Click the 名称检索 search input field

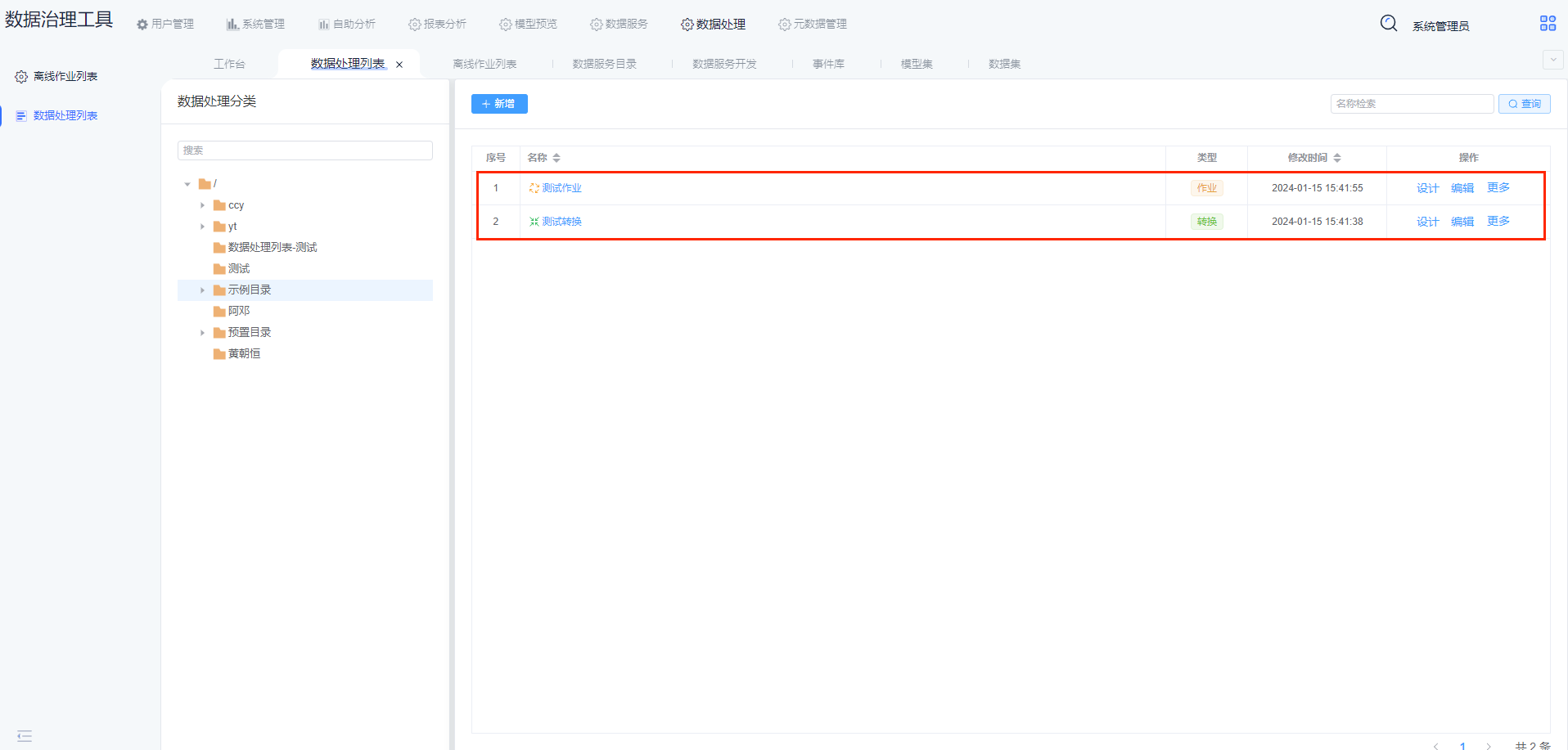(x=1411, y=104)
